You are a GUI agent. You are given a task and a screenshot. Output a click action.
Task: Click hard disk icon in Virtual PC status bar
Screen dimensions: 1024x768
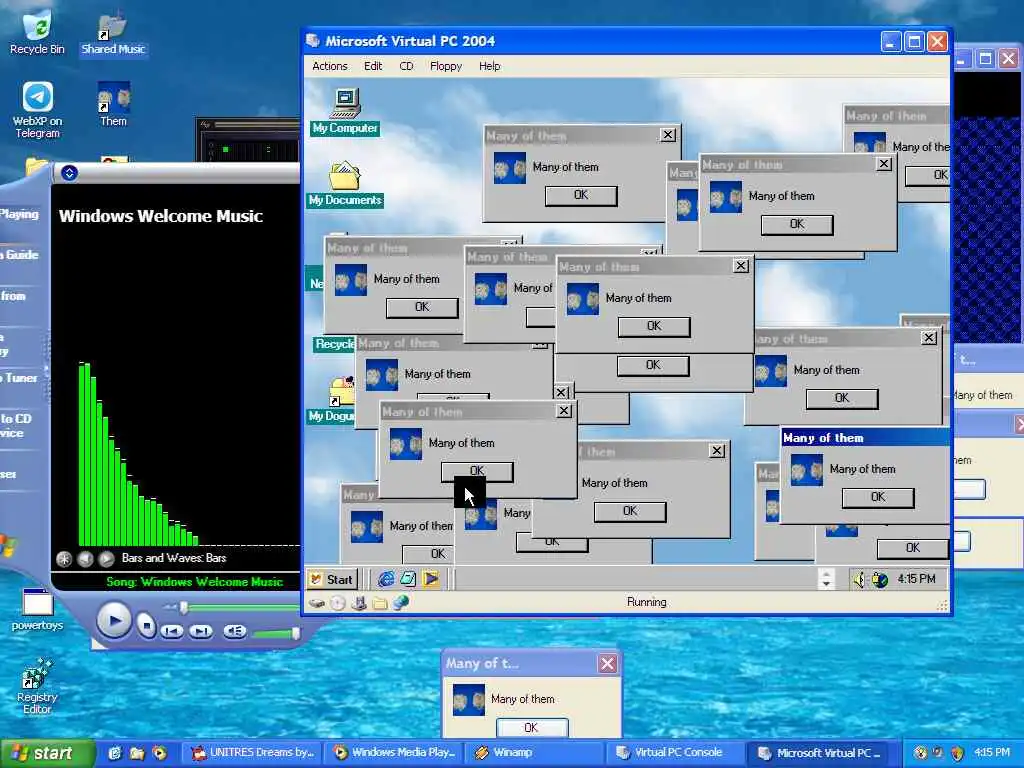coord(317,603)
